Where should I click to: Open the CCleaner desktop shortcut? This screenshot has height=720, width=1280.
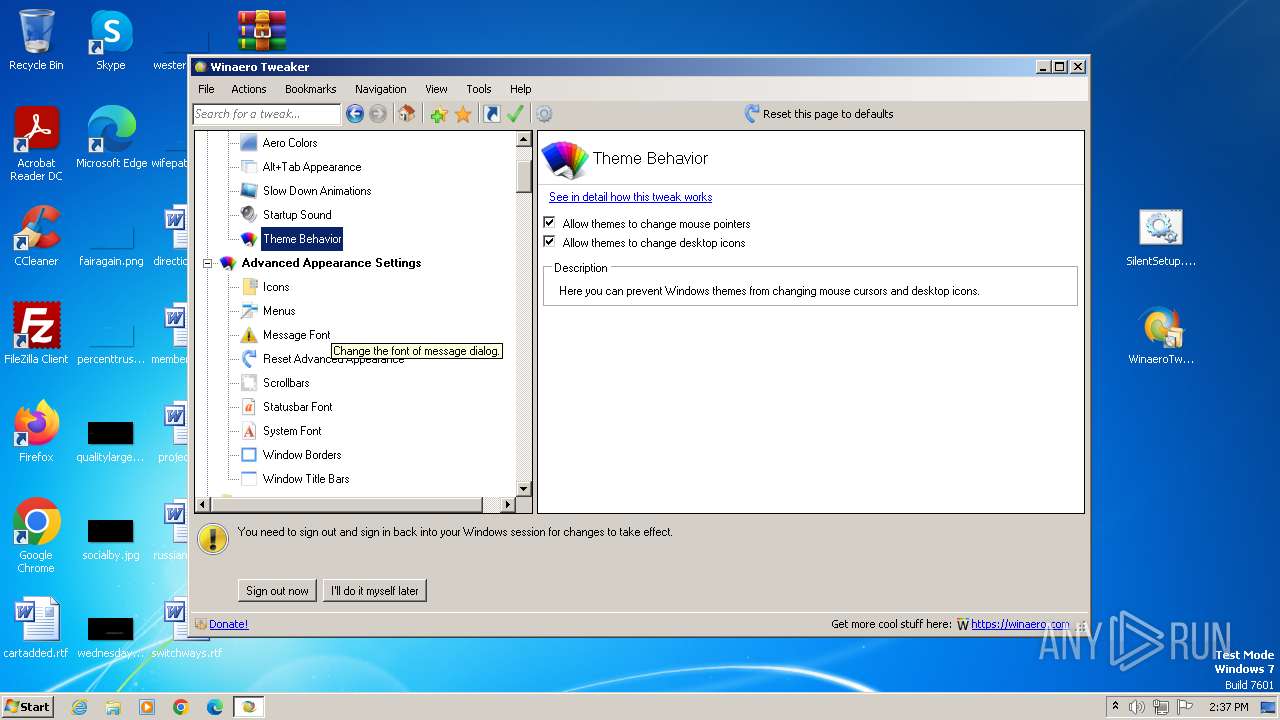36,236
